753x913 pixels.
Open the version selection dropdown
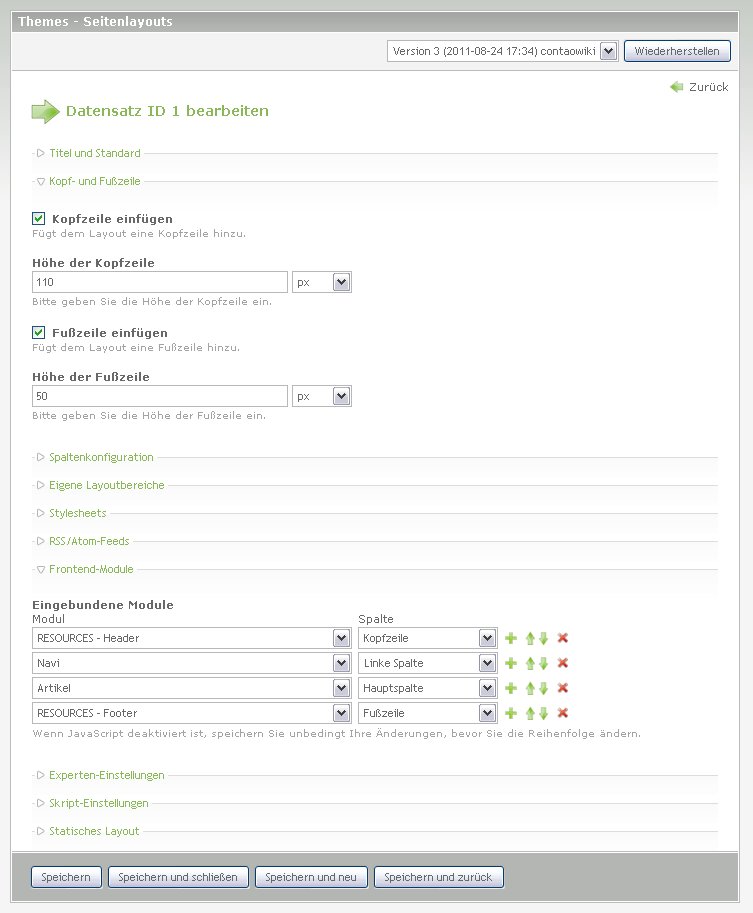(x=502, y=51)
